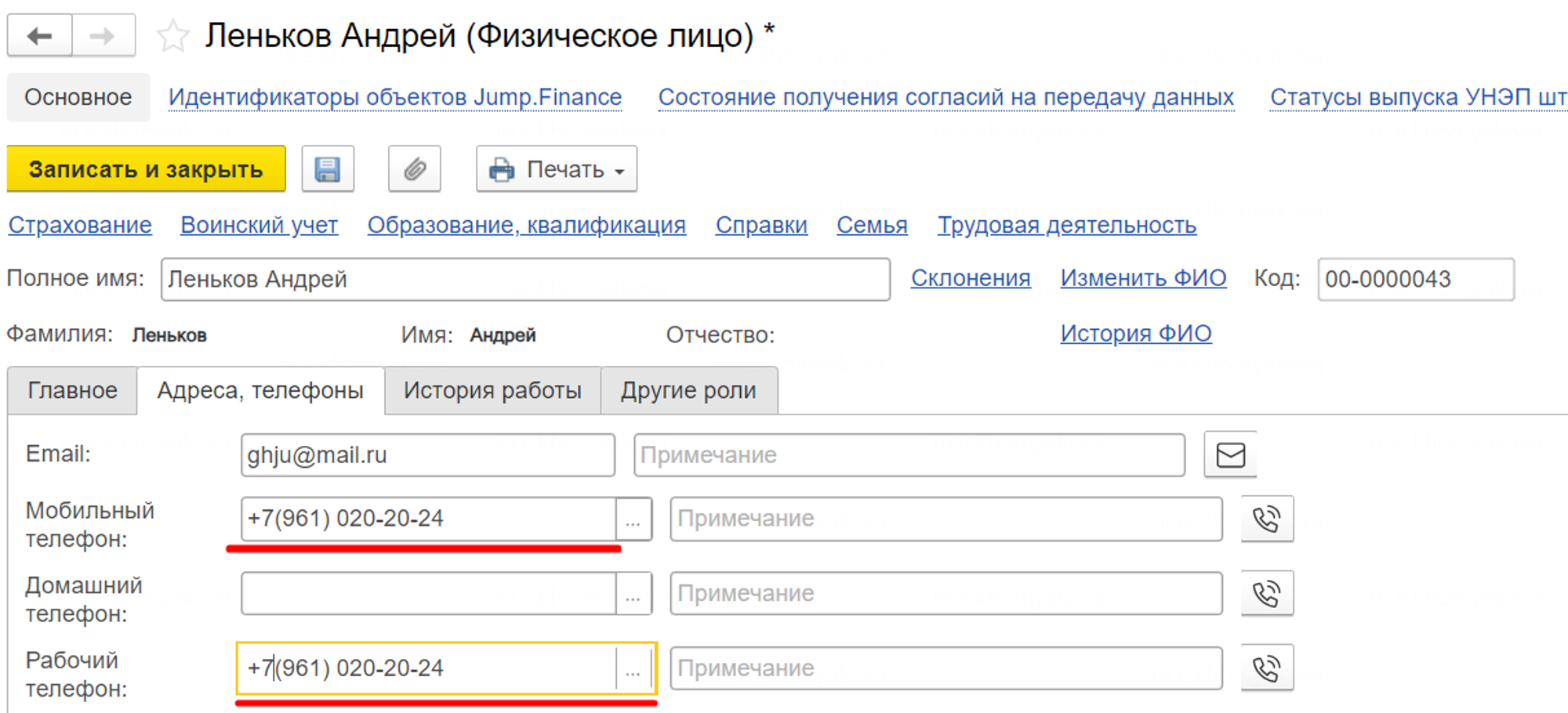This screenshot has width=1568, height=713.
Task: Save record using the floppy disk icon
Action: [x=328, y=169]
